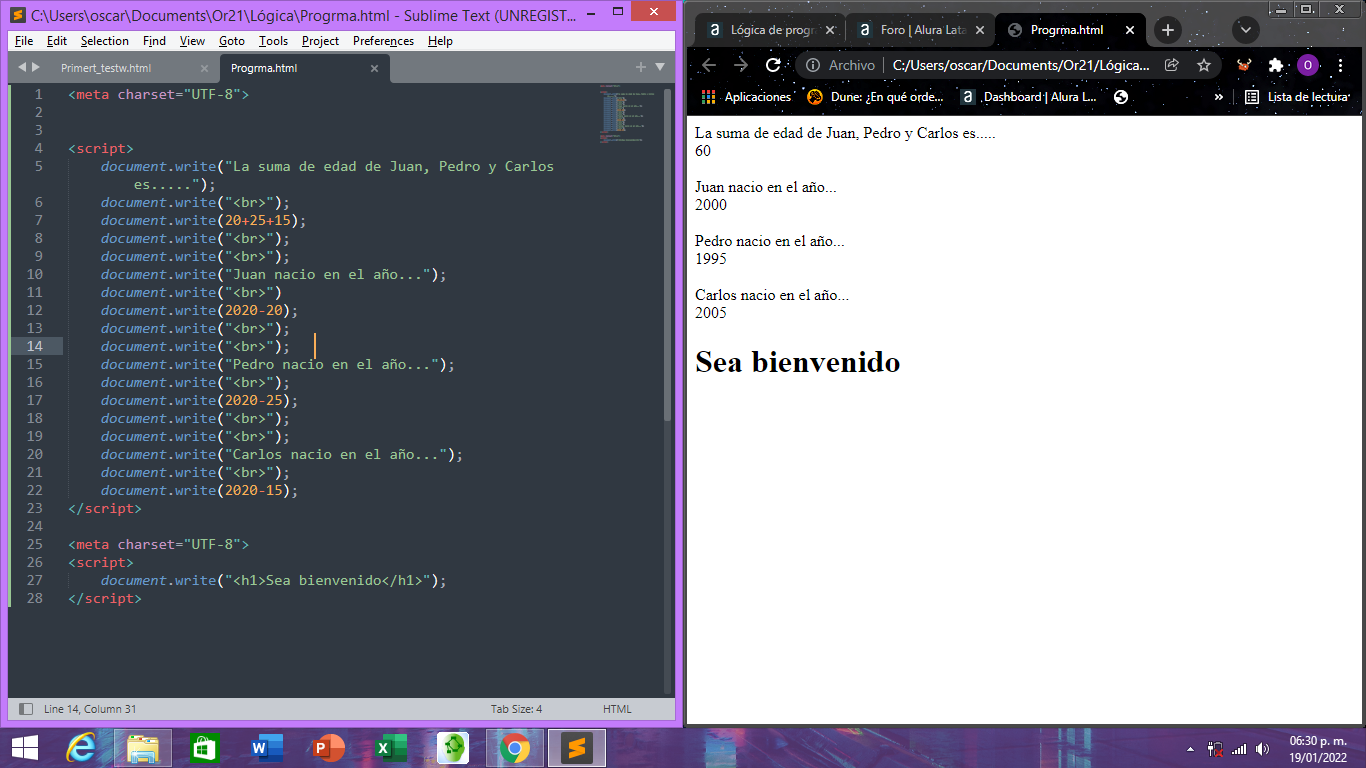This screenshot has height=768, width=1366.
Task: Close the Progrma.html editor tab
Action: (x=374, y=68)
